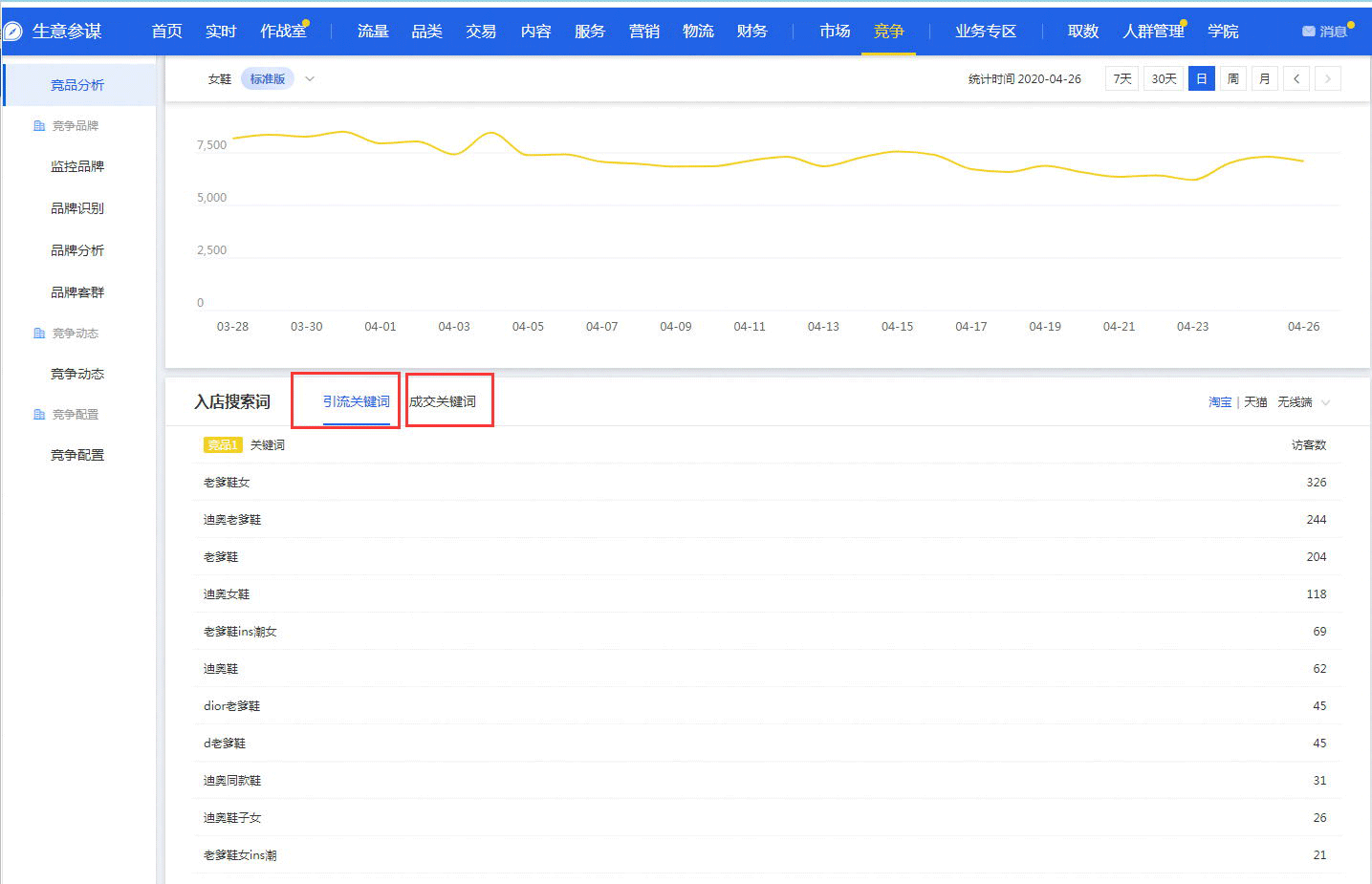1372x884 pixels.
Task: Switch statistics granularity to 周
Action: (1232, 78)
